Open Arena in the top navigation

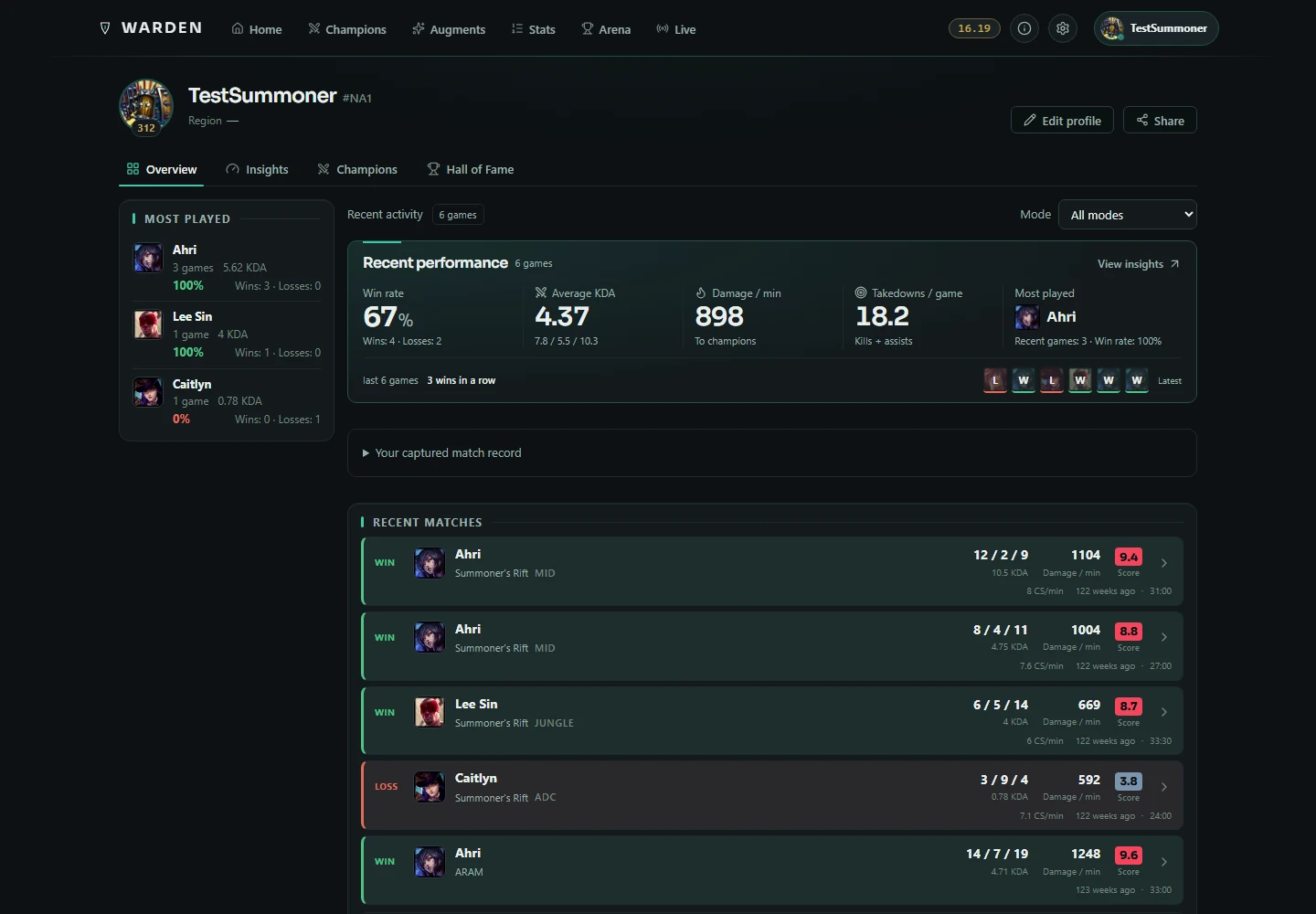(x=606, y=29)
